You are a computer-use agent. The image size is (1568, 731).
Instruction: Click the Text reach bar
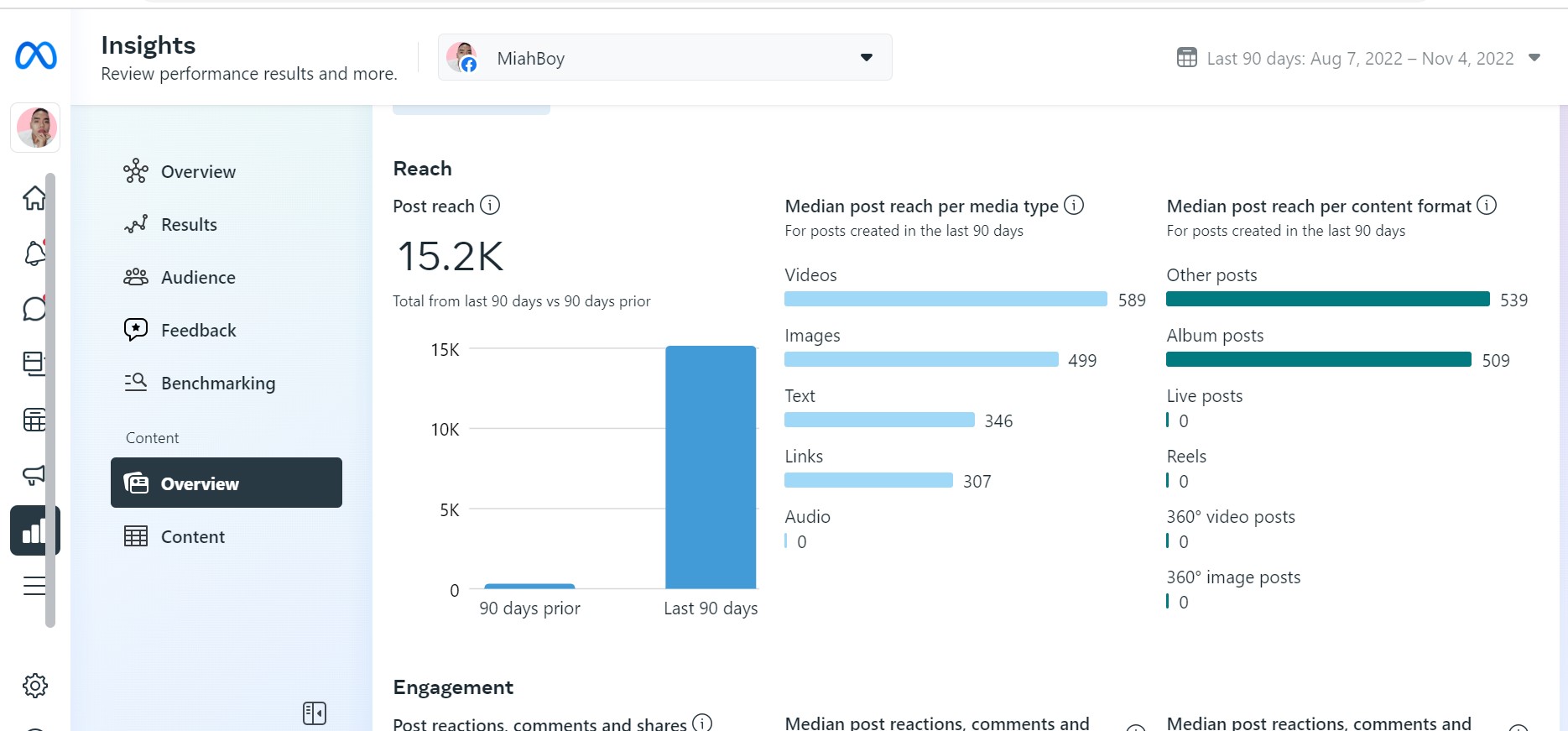click(x=879, y=420)
